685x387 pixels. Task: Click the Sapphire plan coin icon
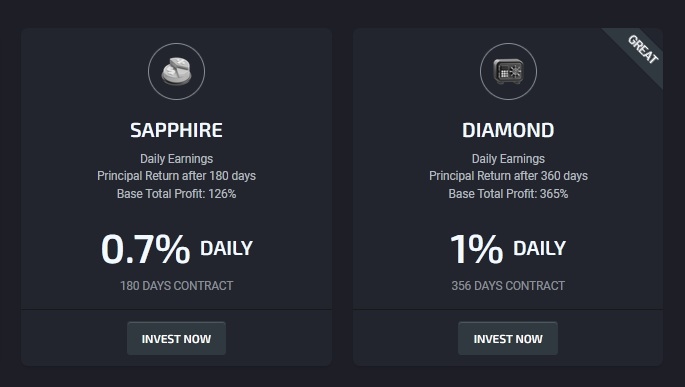(176, 71)
